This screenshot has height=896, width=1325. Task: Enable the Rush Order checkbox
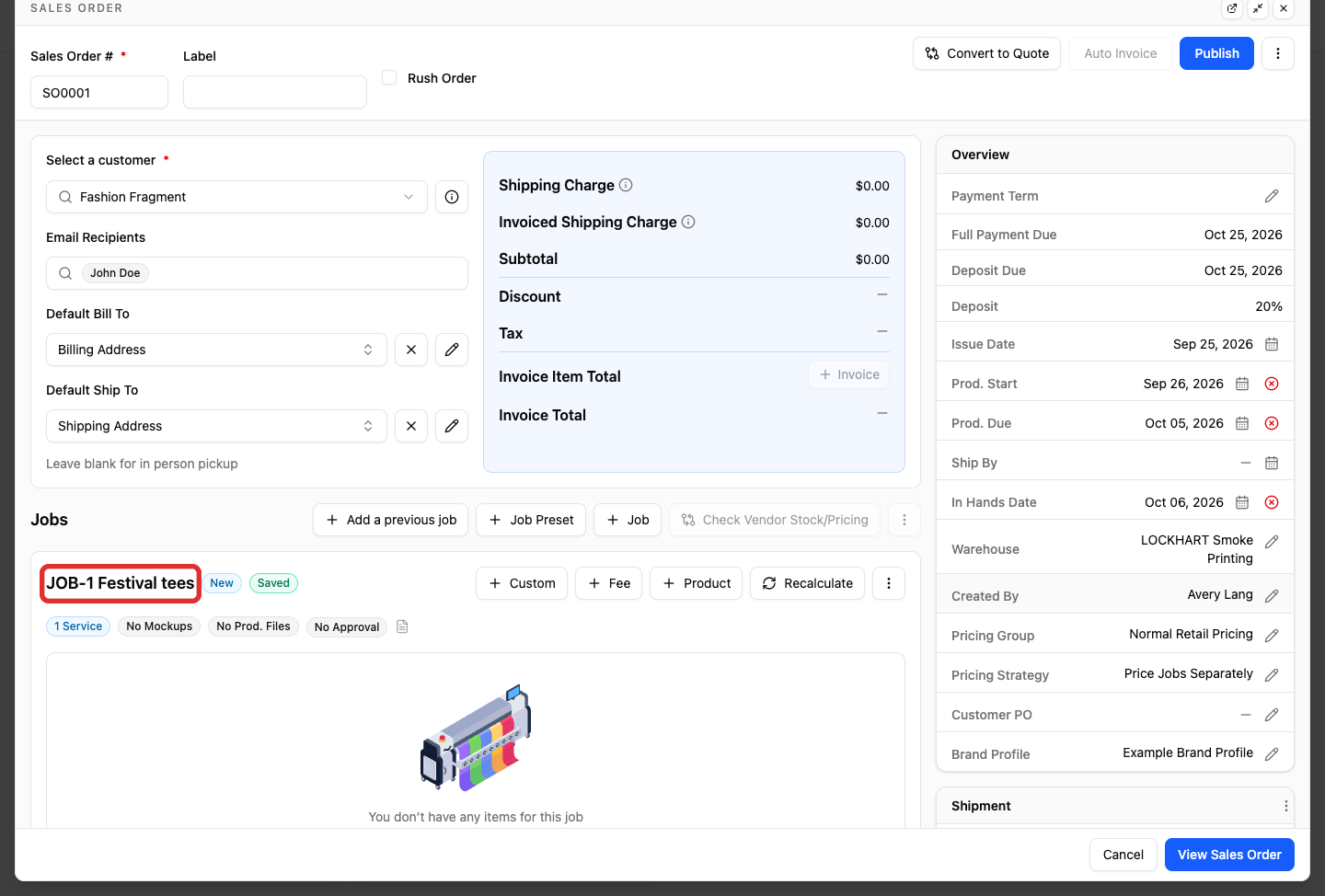click(x=389, y=77)
